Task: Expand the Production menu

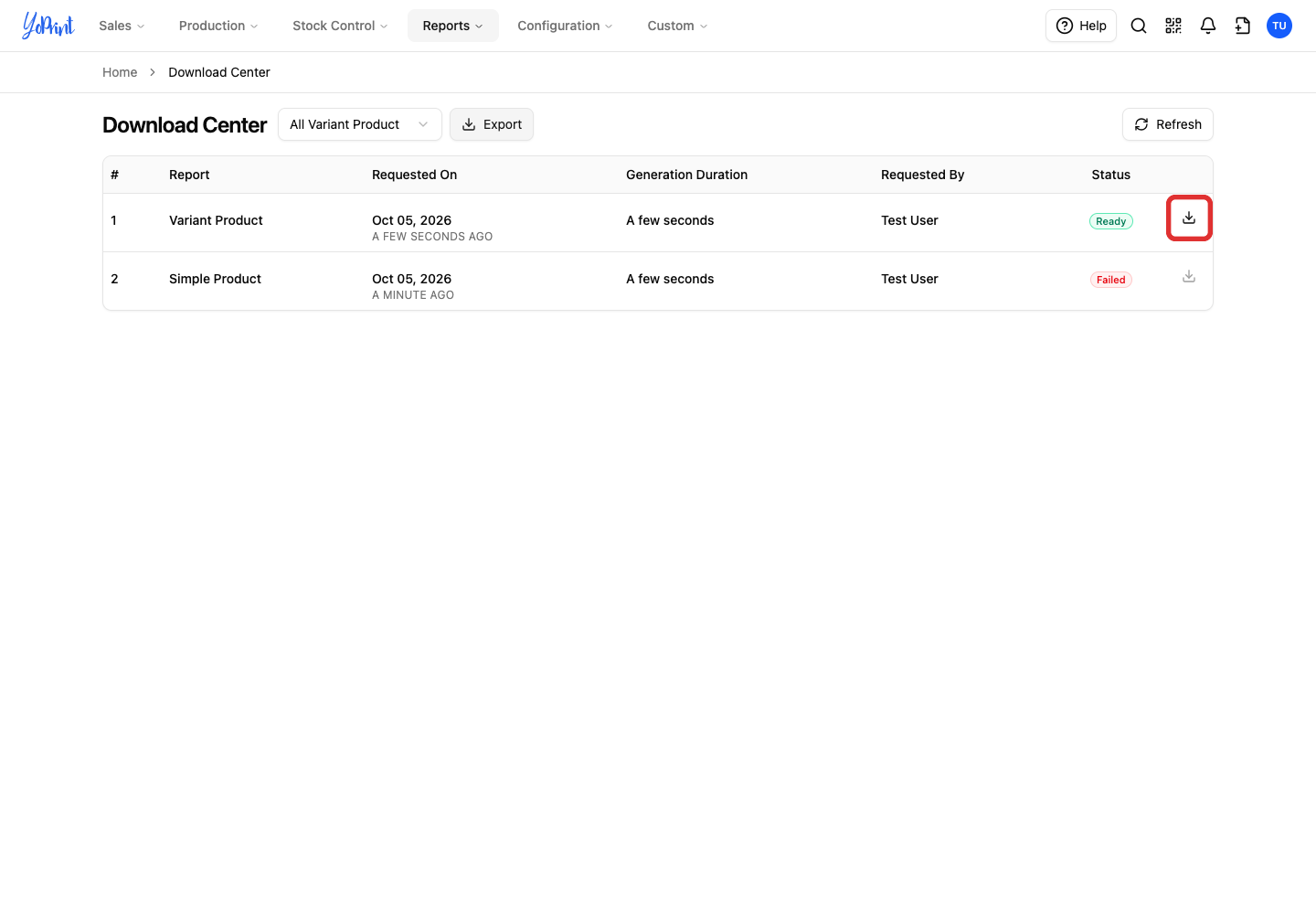Action: click(x=218, y=26)
